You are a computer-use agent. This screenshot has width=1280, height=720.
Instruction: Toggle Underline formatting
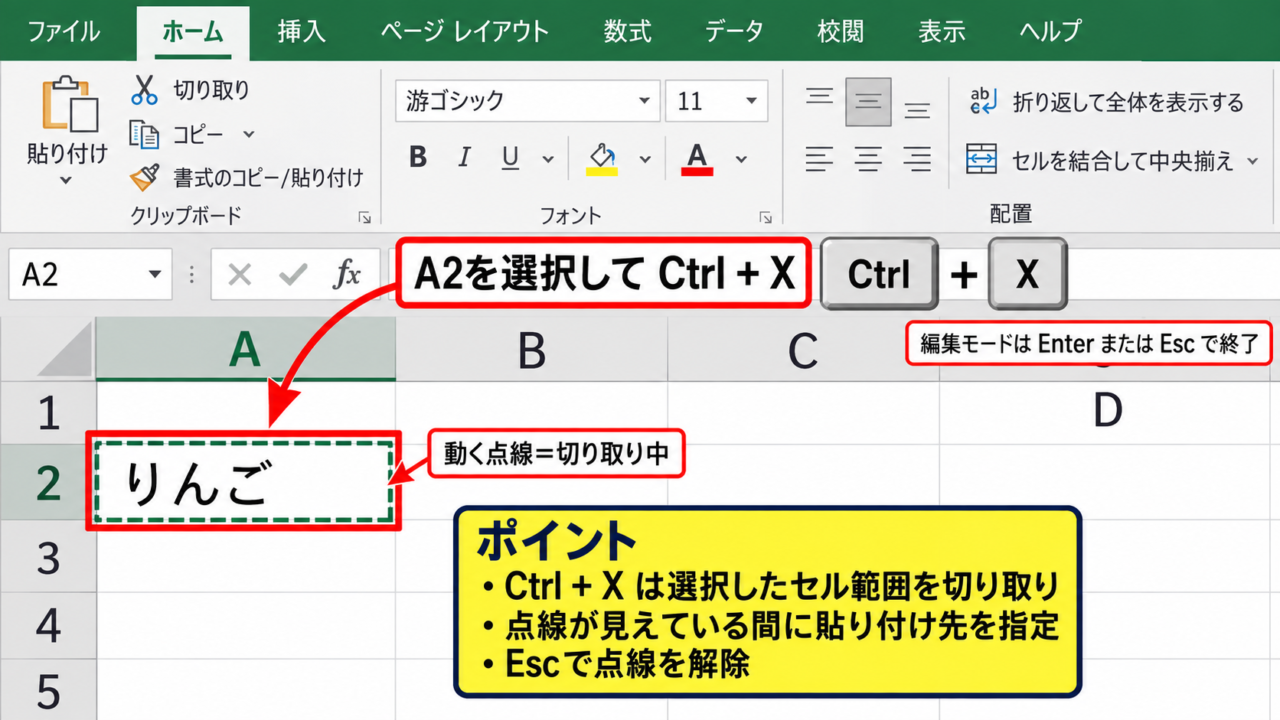(510, 158)
